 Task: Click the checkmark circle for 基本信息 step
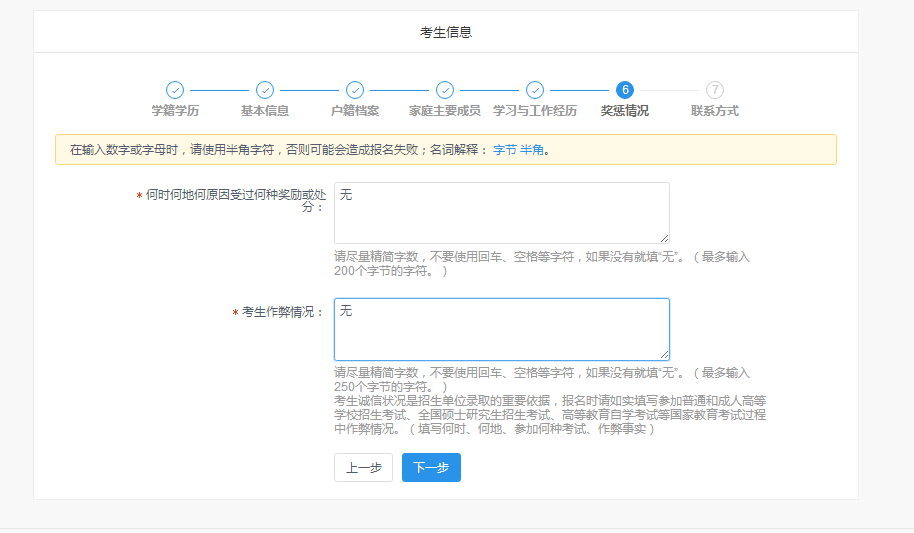point(265,90)
